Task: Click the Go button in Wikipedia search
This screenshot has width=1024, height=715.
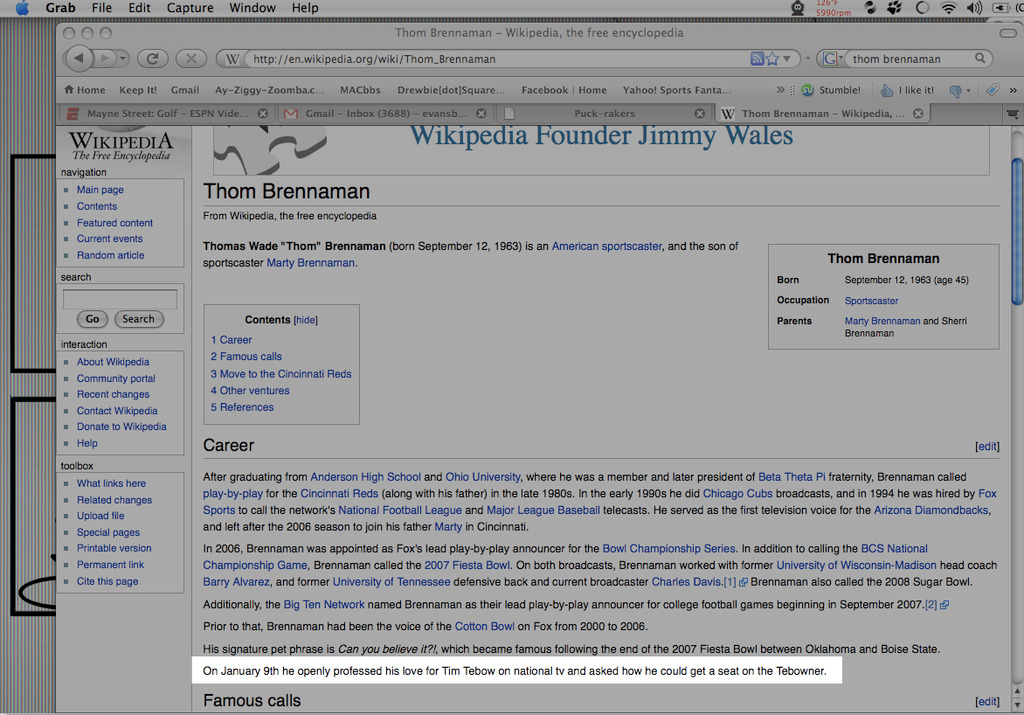Action: click(93, 319)
